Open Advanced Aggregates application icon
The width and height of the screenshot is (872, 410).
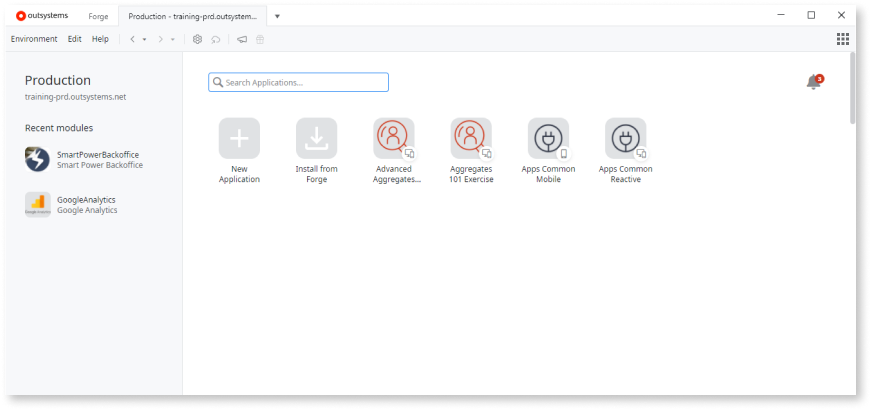(393, 139)
